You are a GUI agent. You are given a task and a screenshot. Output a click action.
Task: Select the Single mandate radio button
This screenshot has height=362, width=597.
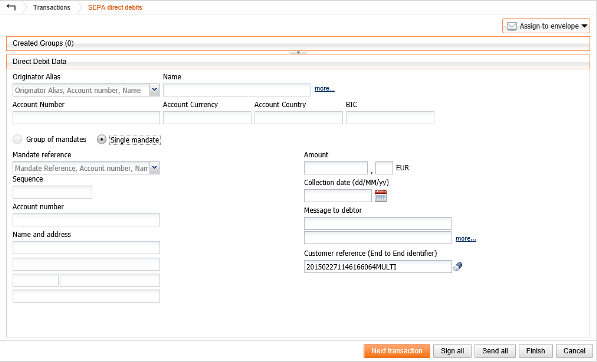click(x=101, y=139)
